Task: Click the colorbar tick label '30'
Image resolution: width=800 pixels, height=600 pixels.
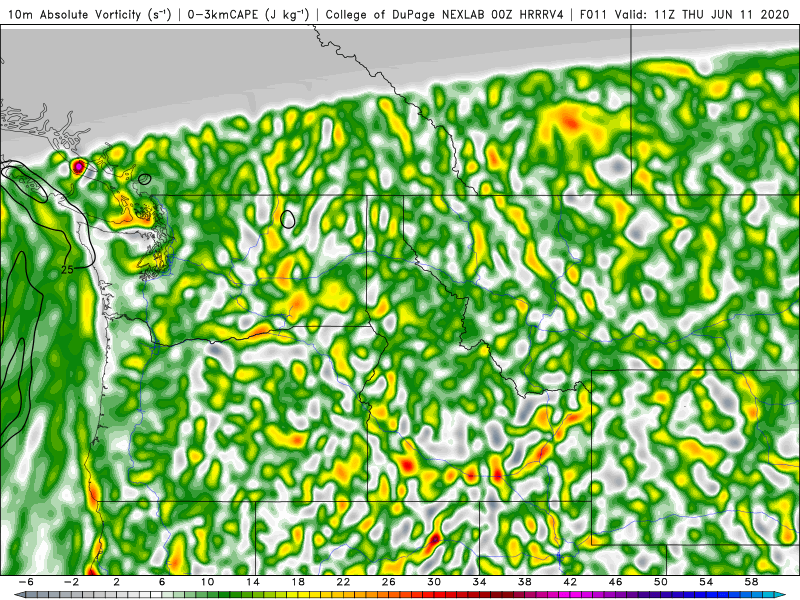Action: 434,582
